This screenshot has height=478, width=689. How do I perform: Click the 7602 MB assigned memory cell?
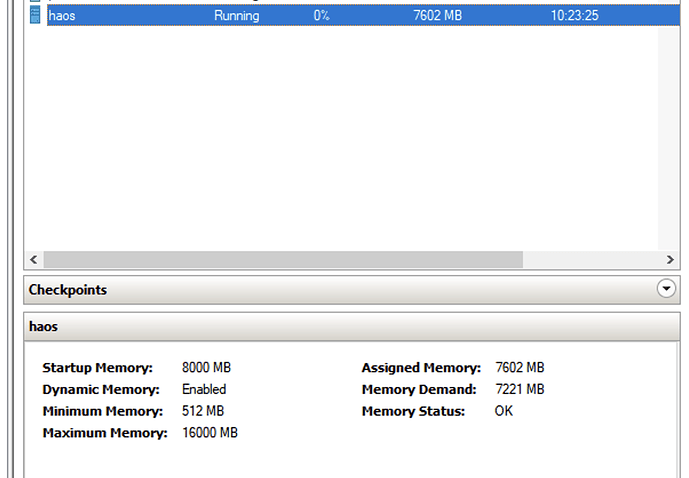click(x=438, y=15)
